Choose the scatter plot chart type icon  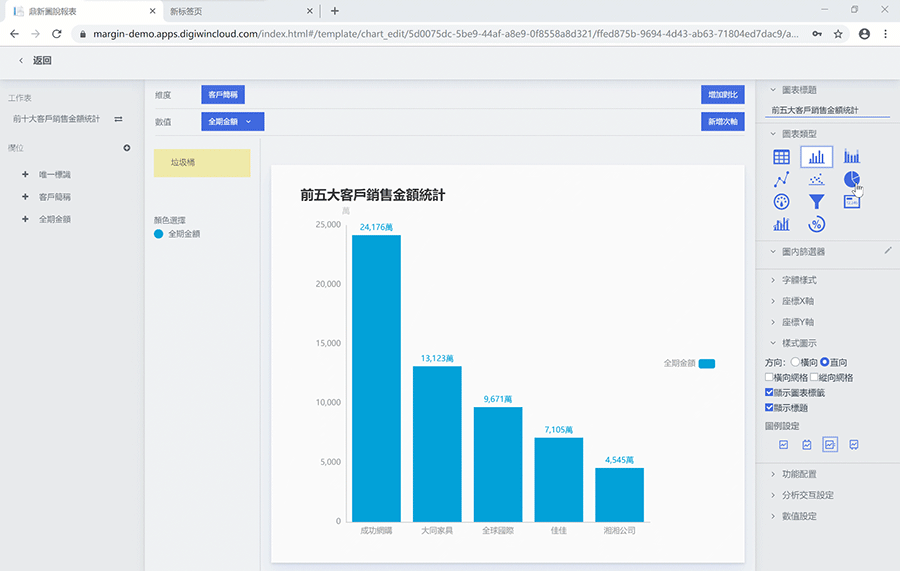817,179
